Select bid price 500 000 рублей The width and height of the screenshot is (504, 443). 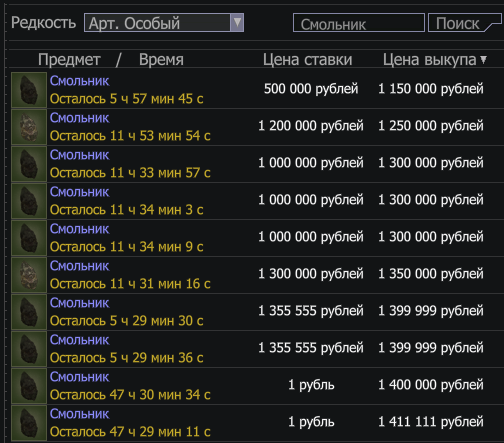(311, 89)
